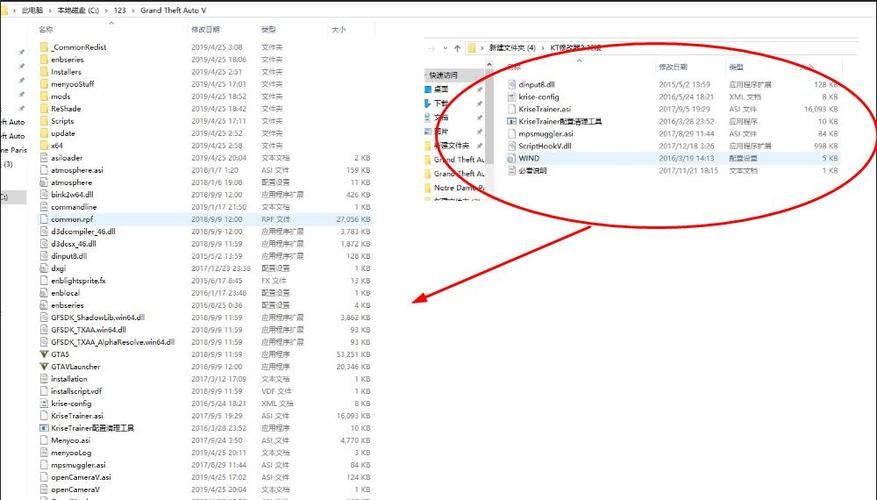Screen dimensions: 877x500
Task: Click the WIND settings file icon
Action: [511, 158]
